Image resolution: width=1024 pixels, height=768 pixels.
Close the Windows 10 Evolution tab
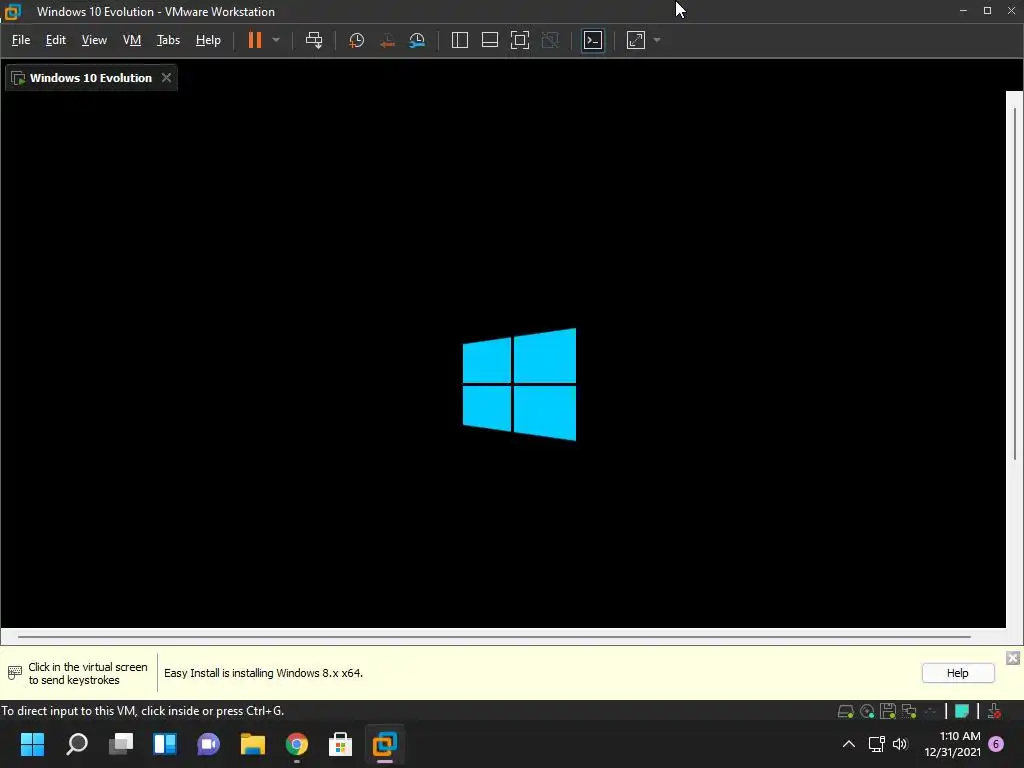coord(167,78)
